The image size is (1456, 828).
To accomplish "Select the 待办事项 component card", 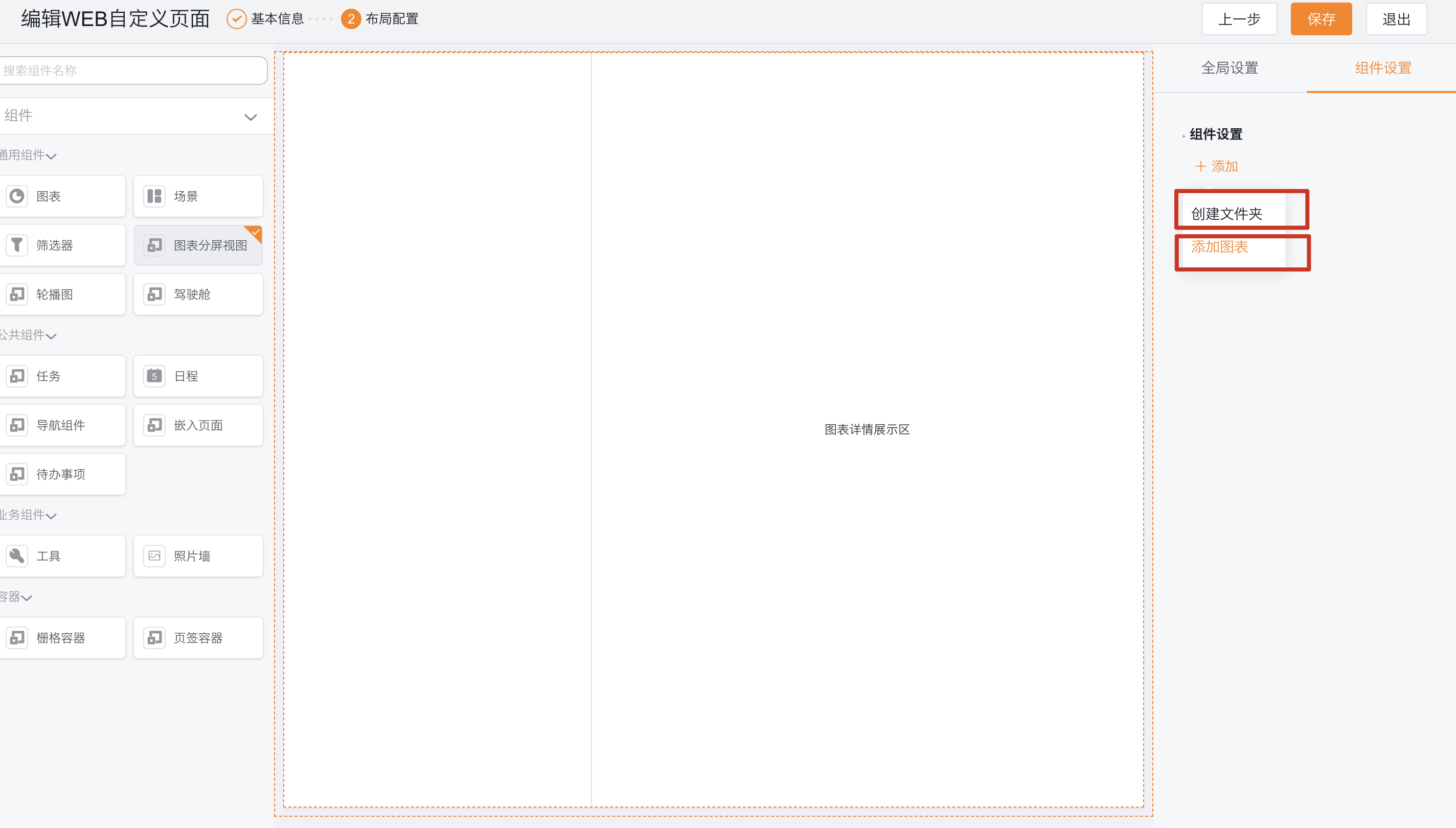I will [62, 474].
